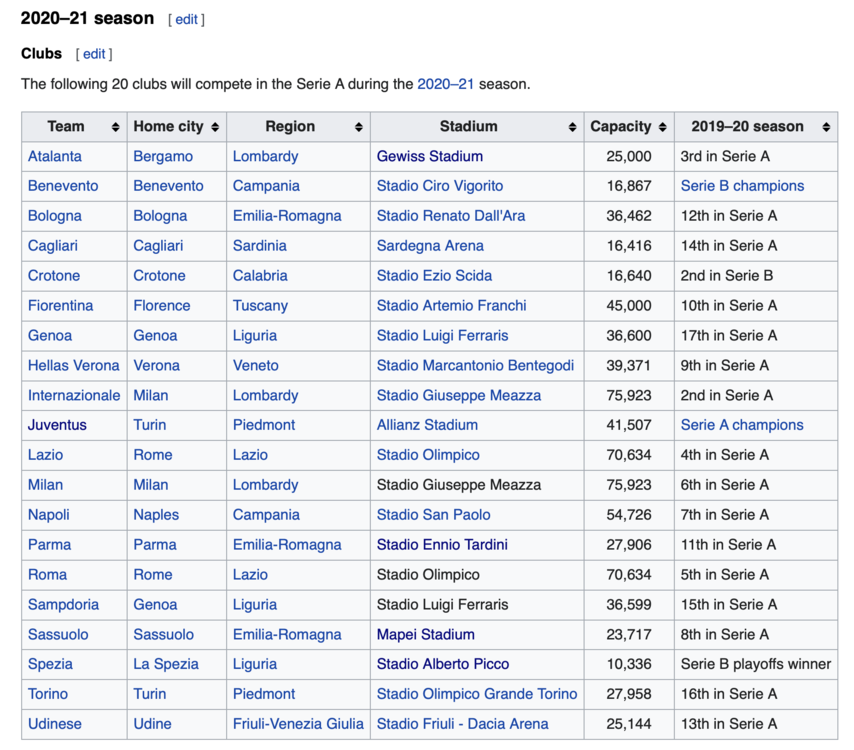The image size is (854, 750).
Task: Sort table by Home city arrows
Action: click(x=215, y=127)
